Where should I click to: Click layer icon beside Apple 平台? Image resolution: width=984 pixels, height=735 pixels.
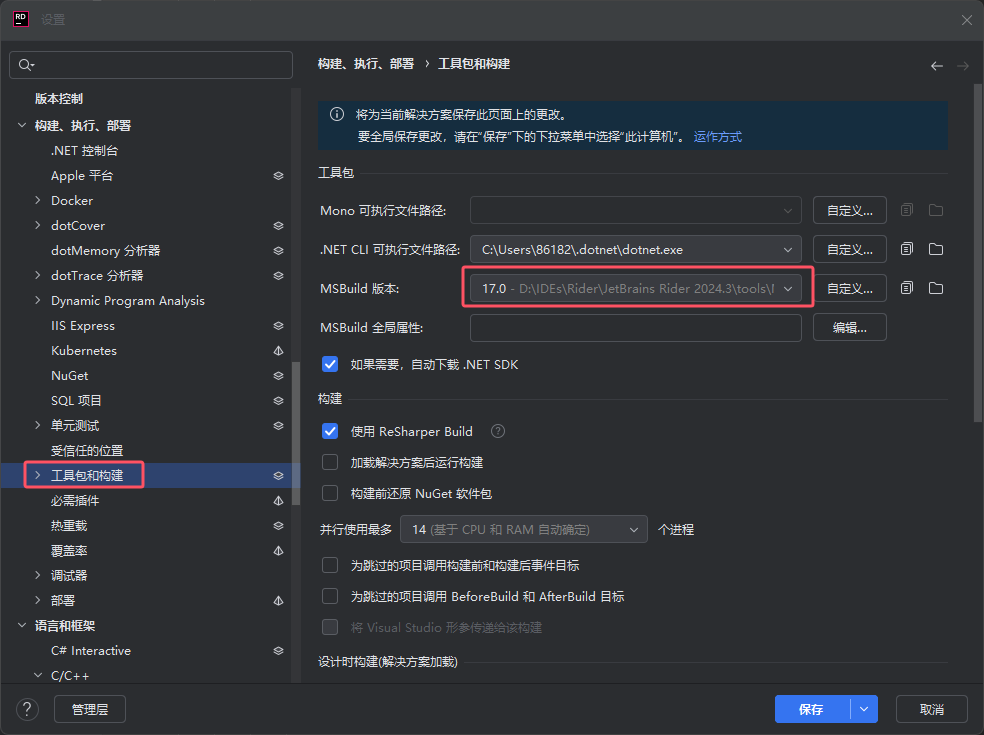278,176
